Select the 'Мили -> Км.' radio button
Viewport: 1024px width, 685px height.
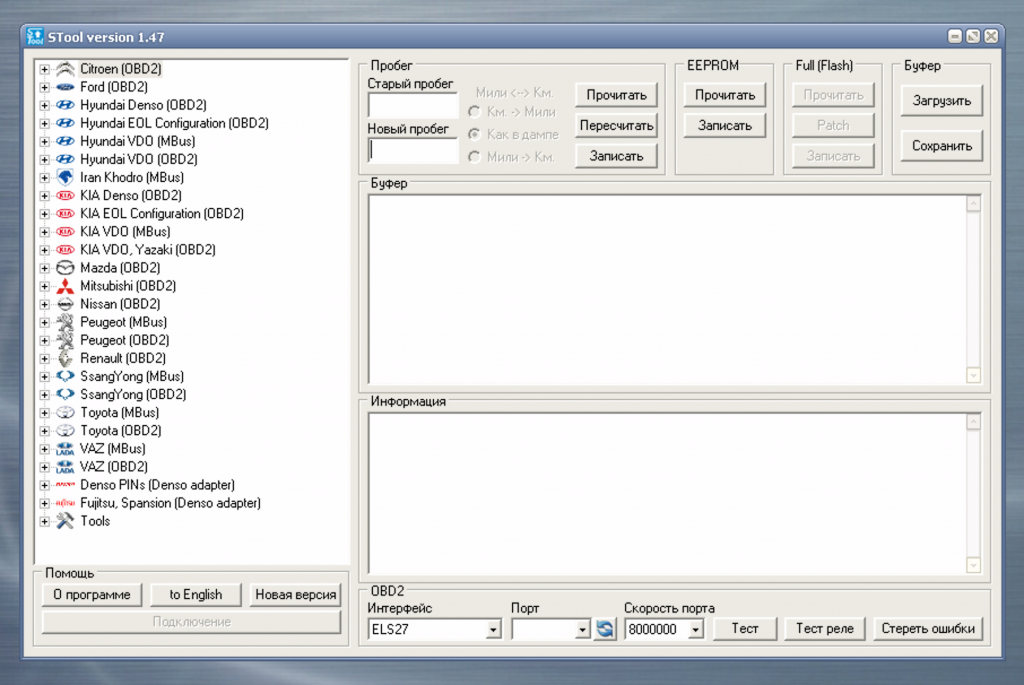click(474, 156)
